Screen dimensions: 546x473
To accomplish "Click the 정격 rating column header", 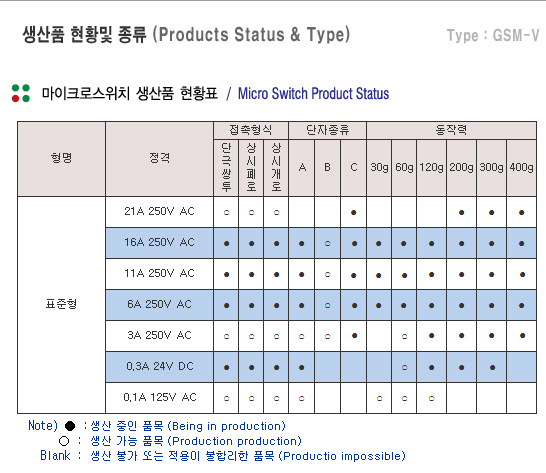I will pos(159,158).
